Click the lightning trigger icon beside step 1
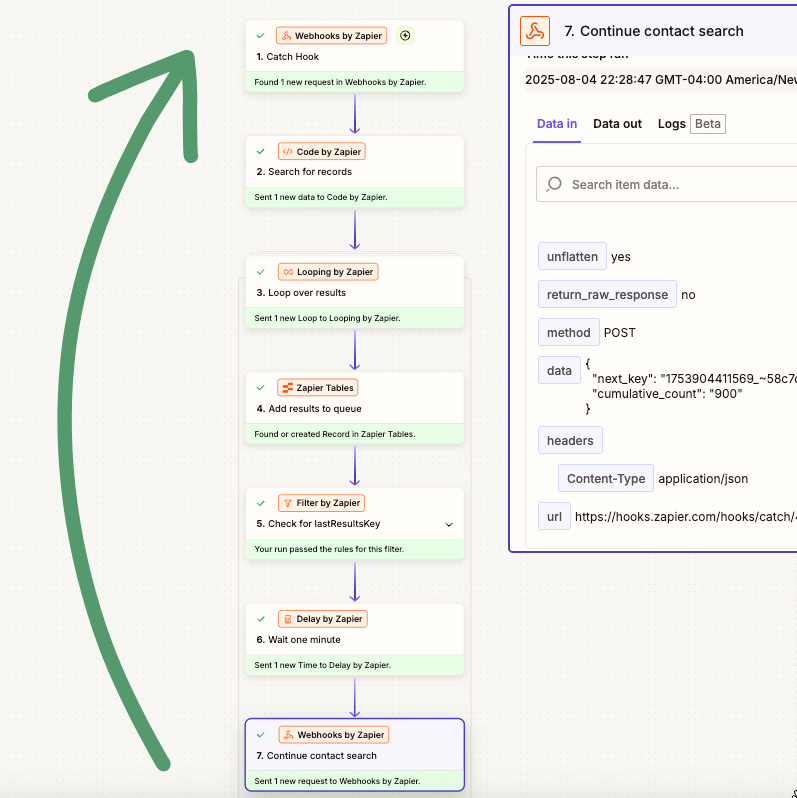Screen dimensions: 797x798 [405, 36]
